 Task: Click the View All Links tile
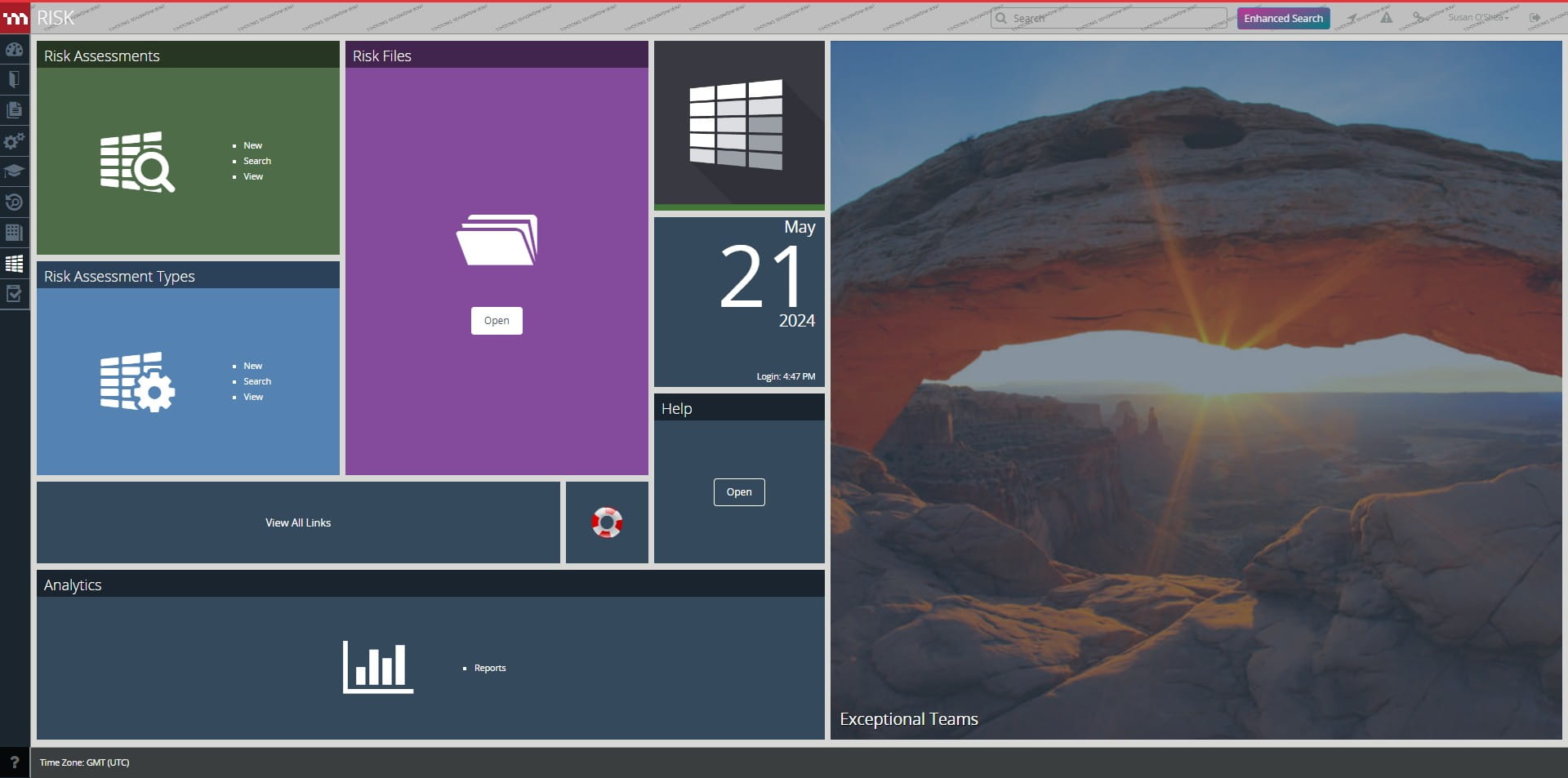point(298,522)
